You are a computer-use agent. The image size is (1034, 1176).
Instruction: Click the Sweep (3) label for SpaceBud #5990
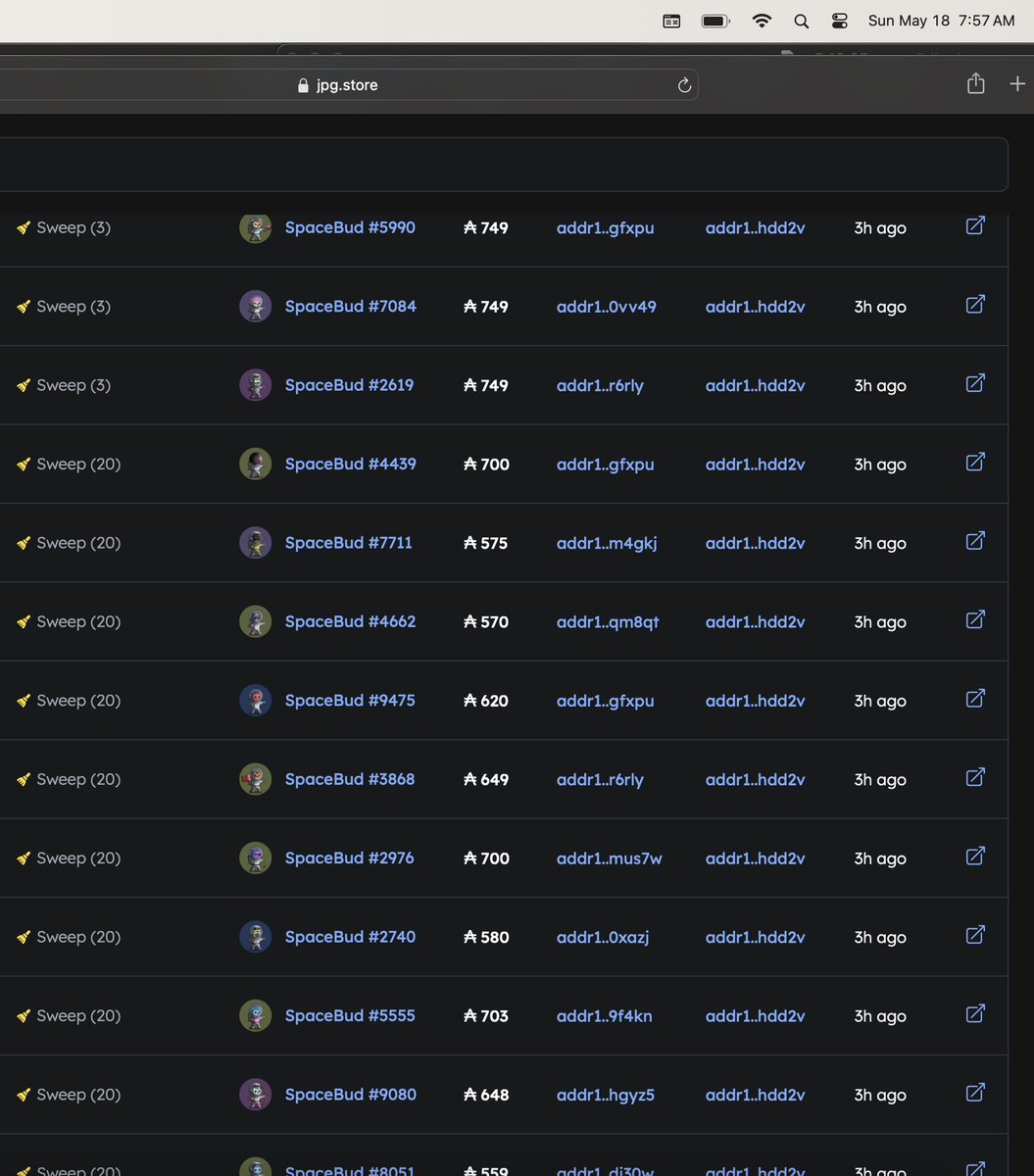tap(74, 227)
